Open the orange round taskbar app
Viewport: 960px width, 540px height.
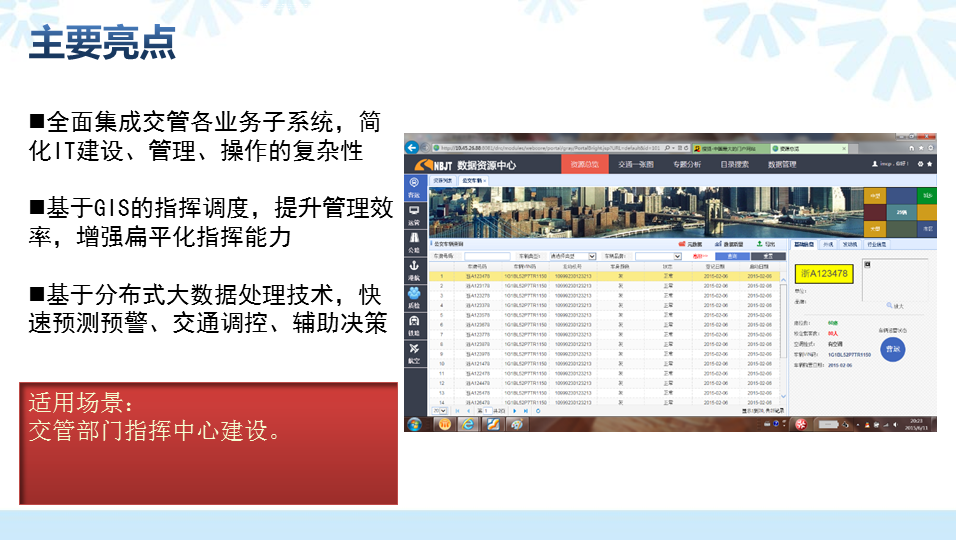444,424
